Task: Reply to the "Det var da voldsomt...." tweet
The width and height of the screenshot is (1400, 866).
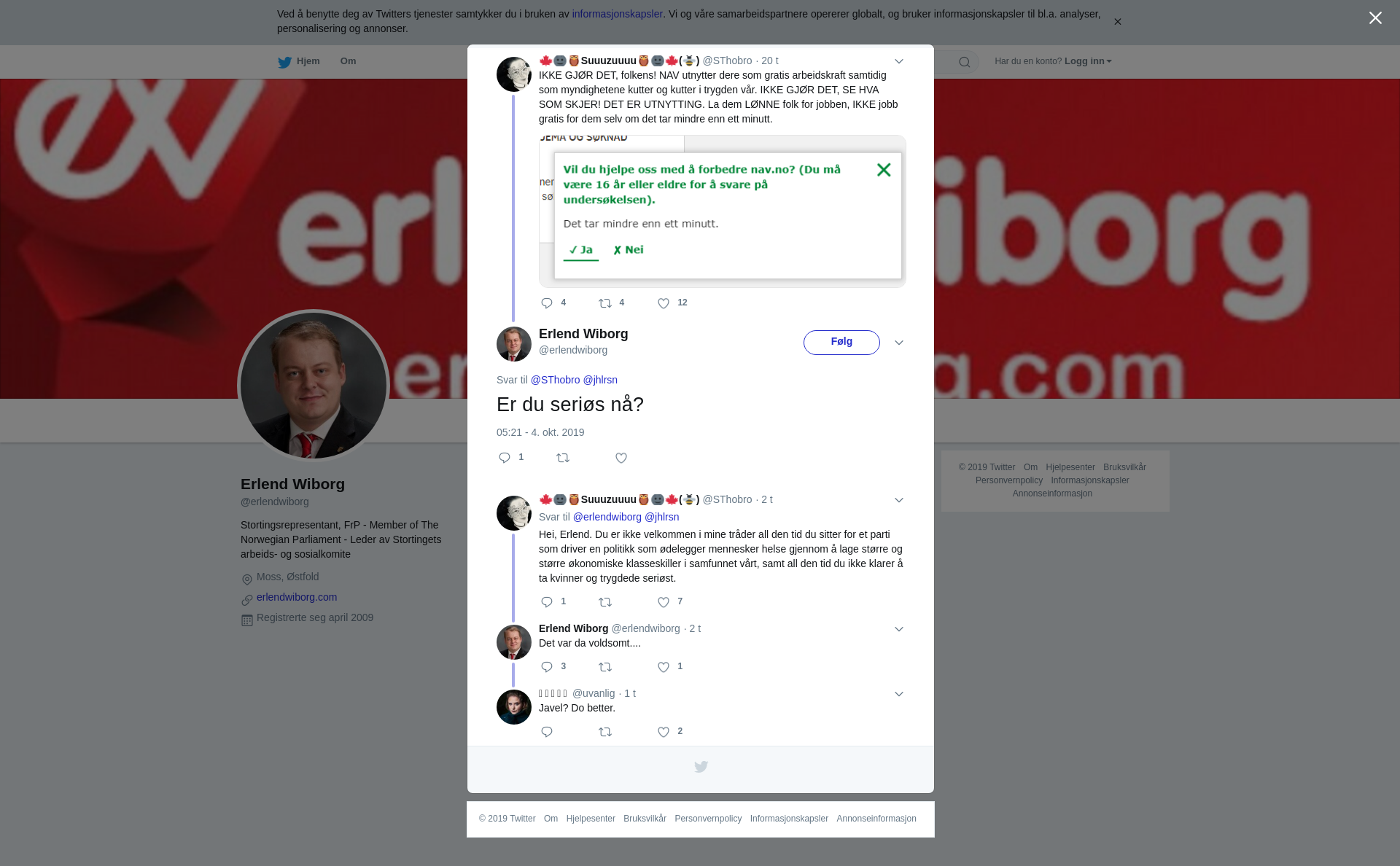Action: coord(547,667)
